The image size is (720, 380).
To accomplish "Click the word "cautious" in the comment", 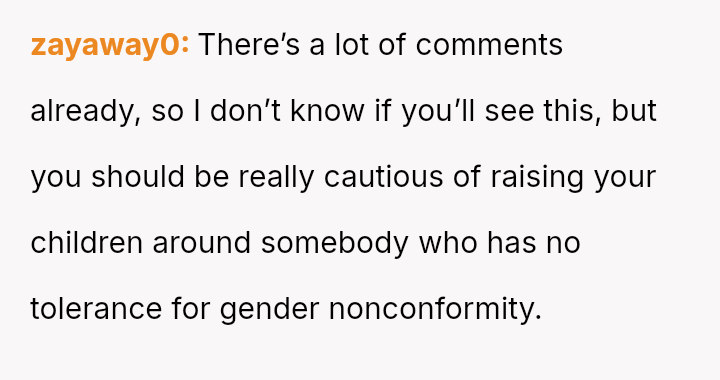I will tap(383, 177).
